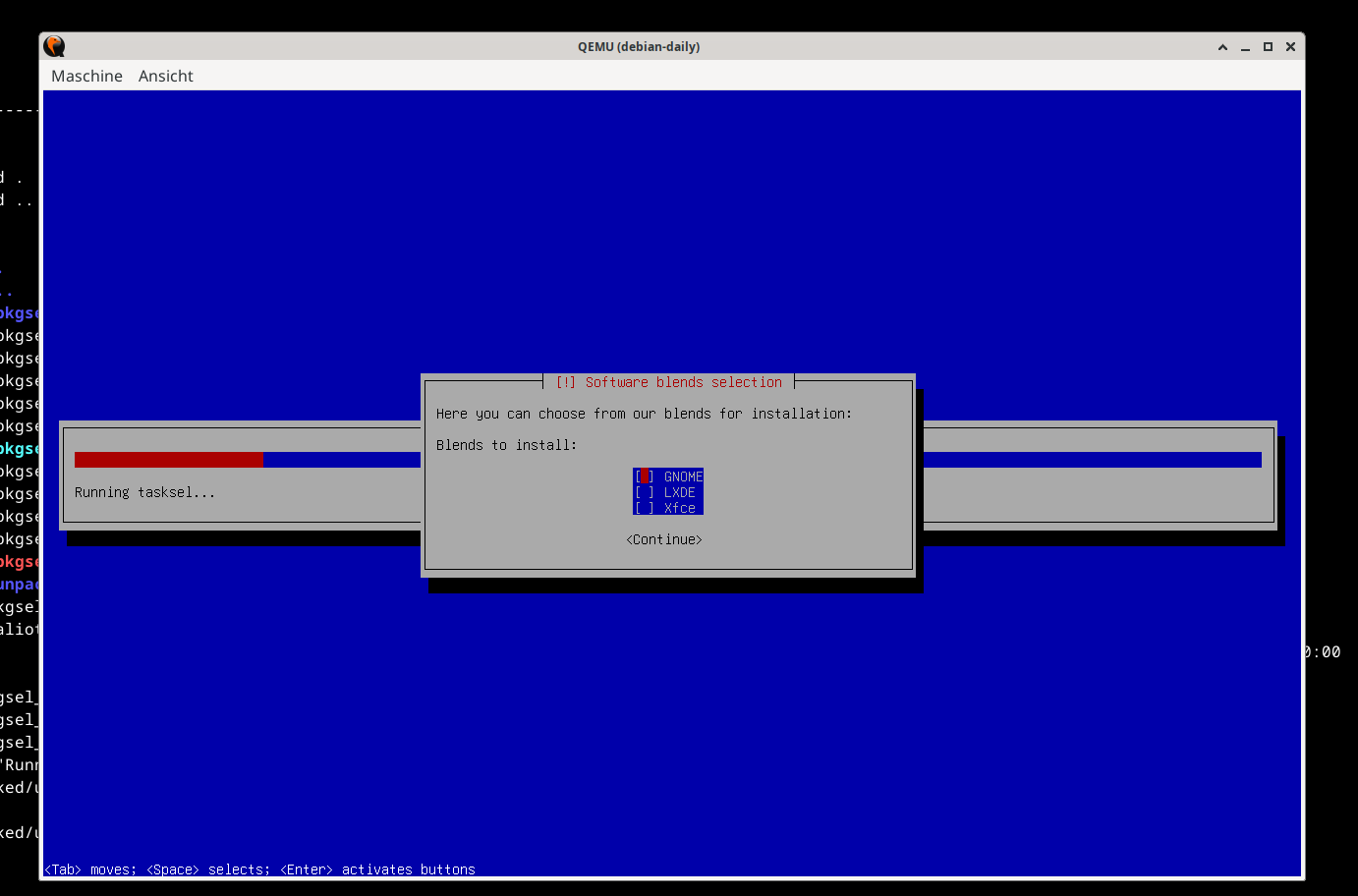
Task: Maximize the QEMU window
Action: pos(1268,46)
